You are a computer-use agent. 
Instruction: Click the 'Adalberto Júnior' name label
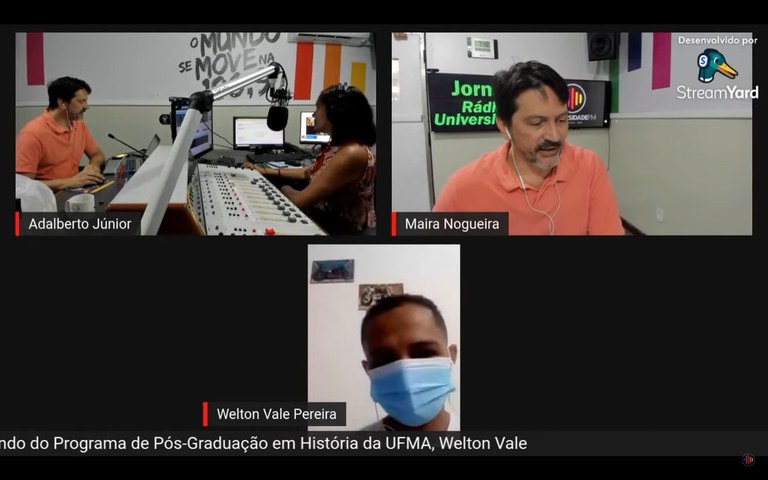tap(78, 224)
